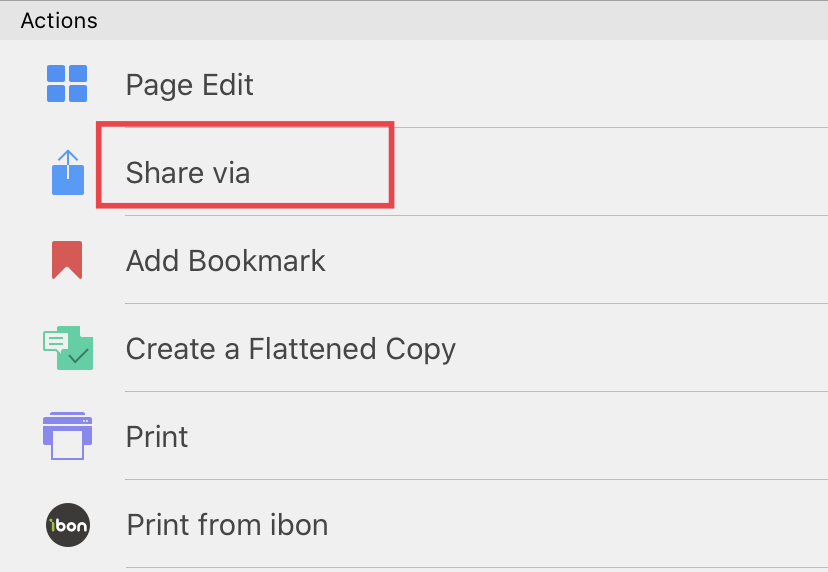The width and height of the screenshot is (828, 572).
Task: Click the blue Share via upload icon
Action: point(68,172)
